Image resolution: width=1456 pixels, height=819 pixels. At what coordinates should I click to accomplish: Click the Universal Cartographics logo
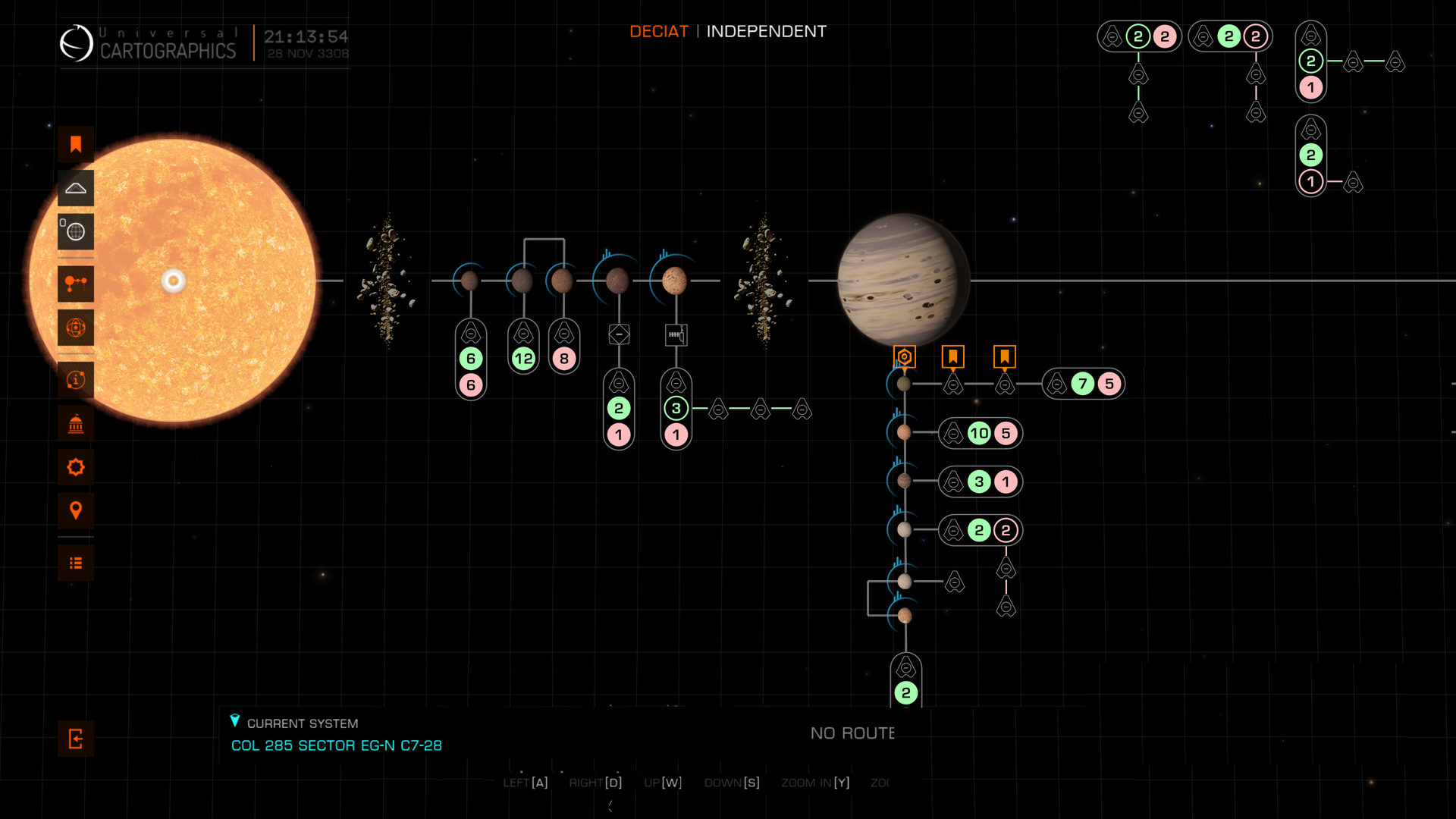click(149, 43)
